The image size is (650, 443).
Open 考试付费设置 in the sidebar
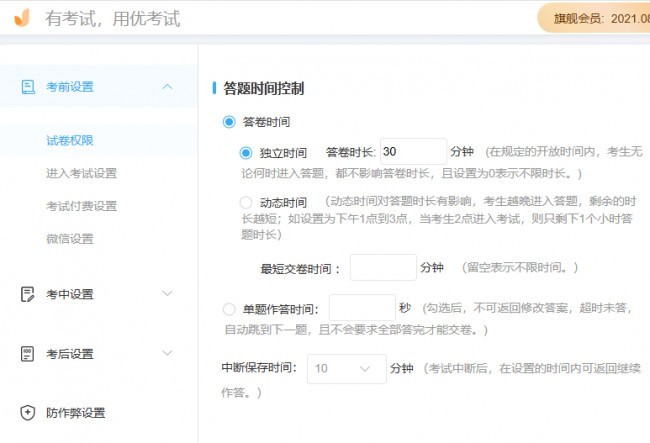pos(81,206)
